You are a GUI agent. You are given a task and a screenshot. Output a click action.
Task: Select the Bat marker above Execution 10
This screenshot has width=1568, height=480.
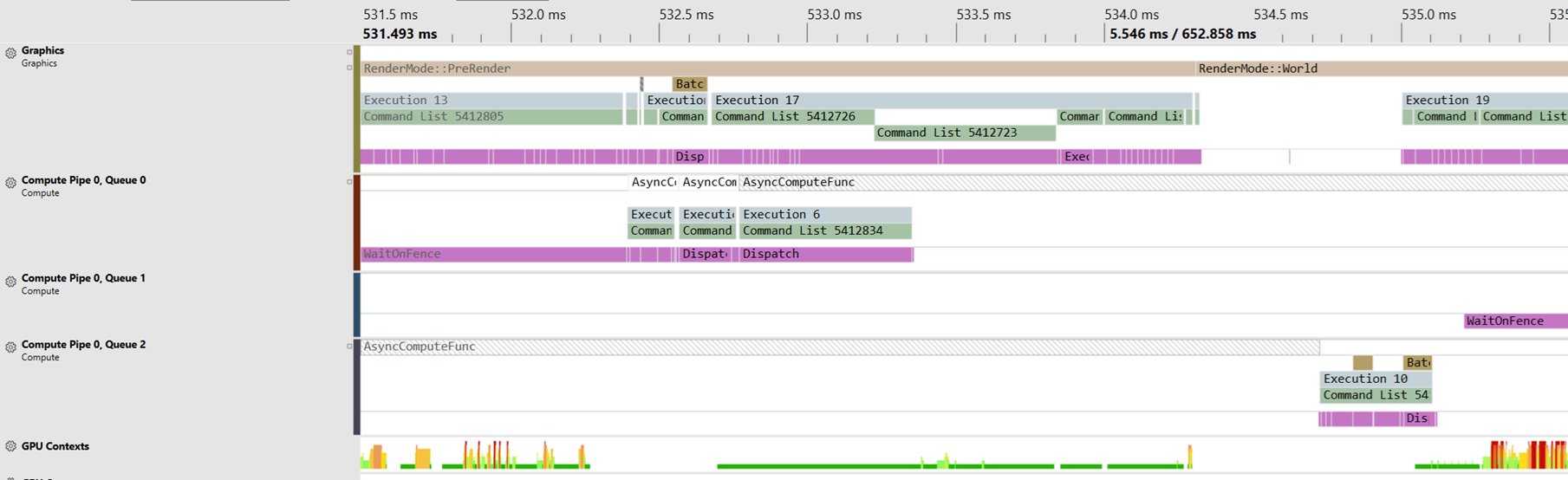point(1418,363)
